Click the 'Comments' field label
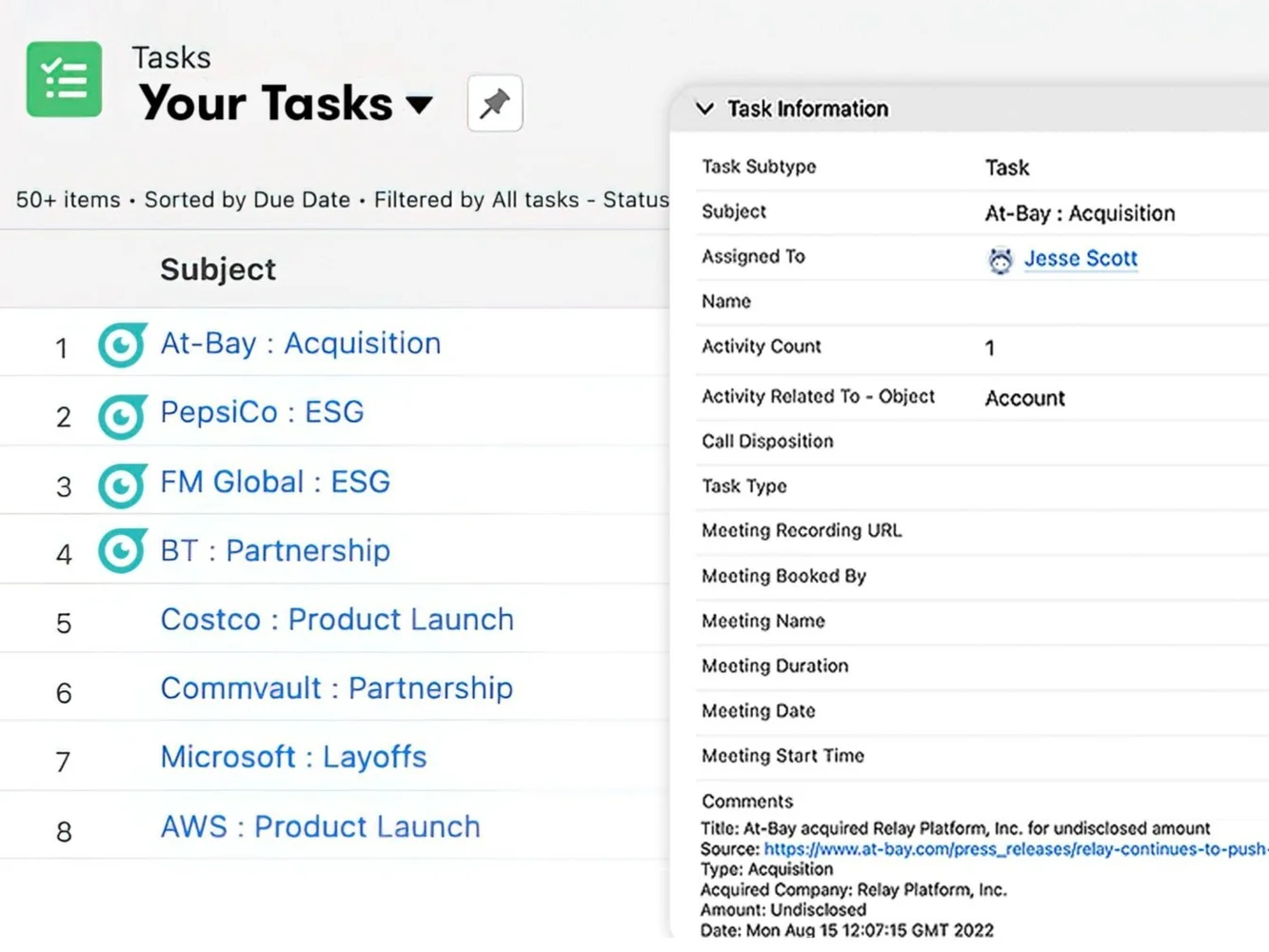The height and width of the screenshot is (952, 1269). 747,801
